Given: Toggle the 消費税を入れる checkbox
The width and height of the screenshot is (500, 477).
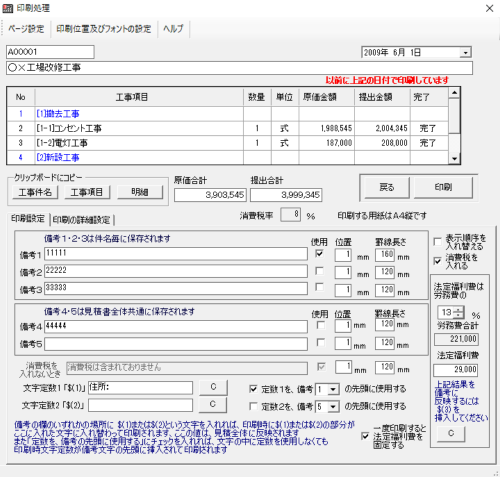Looking at the screenshot, I should [x=438, y=261].
